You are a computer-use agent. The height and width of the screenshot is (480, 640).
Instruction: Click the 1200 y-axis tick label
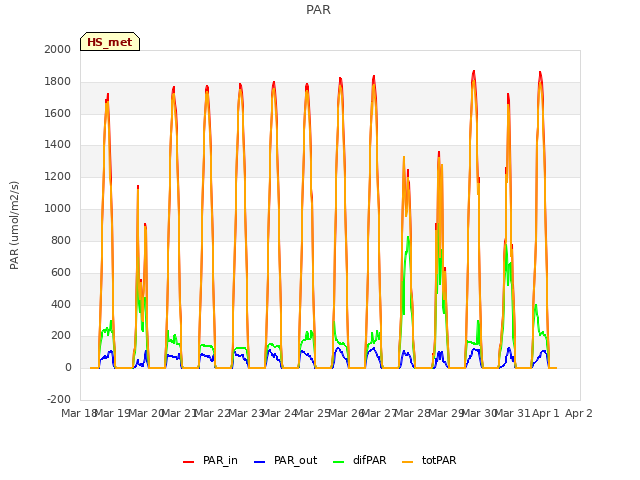coord(58,177)
